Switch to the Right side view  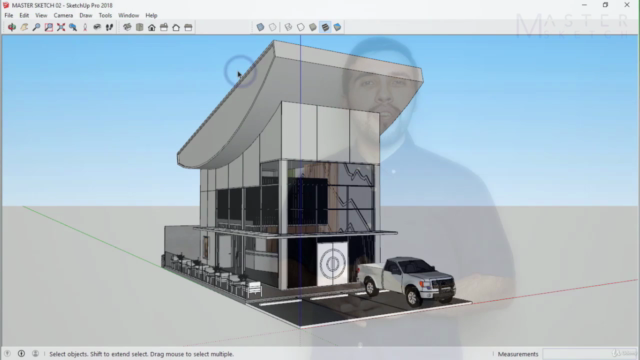click(x=164, y=27)
